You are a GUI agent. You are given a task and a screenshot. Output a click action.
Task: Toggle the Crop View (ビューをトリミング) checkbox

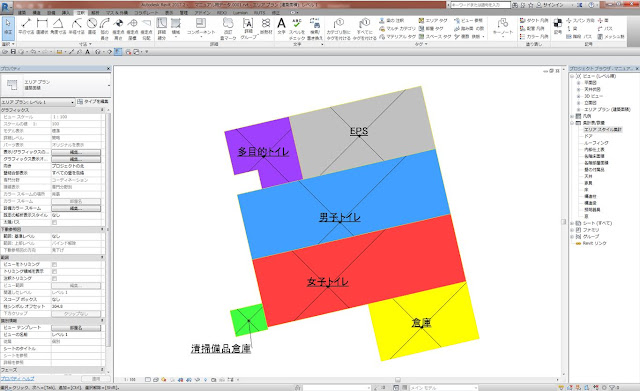[54, 264]
